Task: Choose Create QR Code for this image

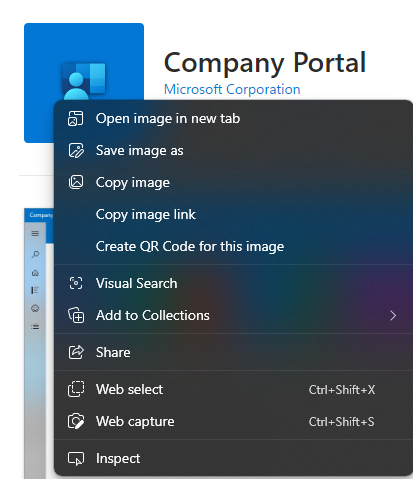Action: pos(233,246)
